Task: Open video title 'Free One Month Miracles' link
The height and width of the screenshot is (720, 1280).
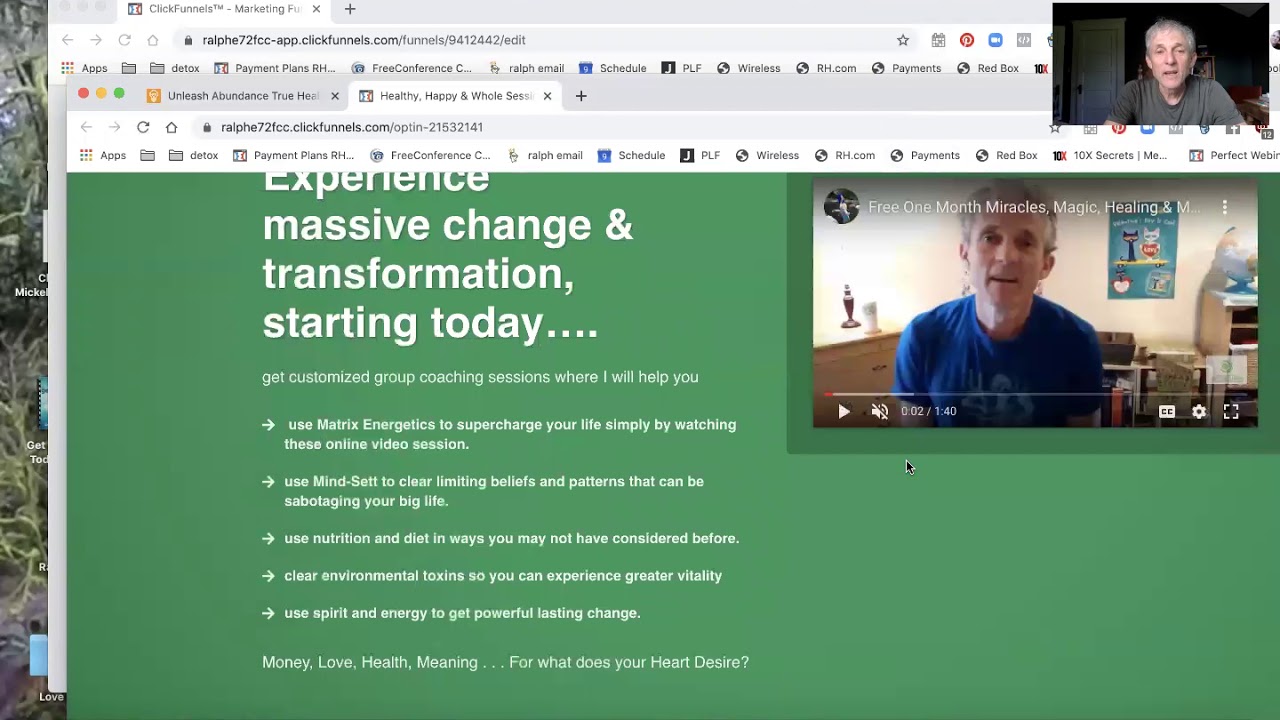Action: (1034, 207)
